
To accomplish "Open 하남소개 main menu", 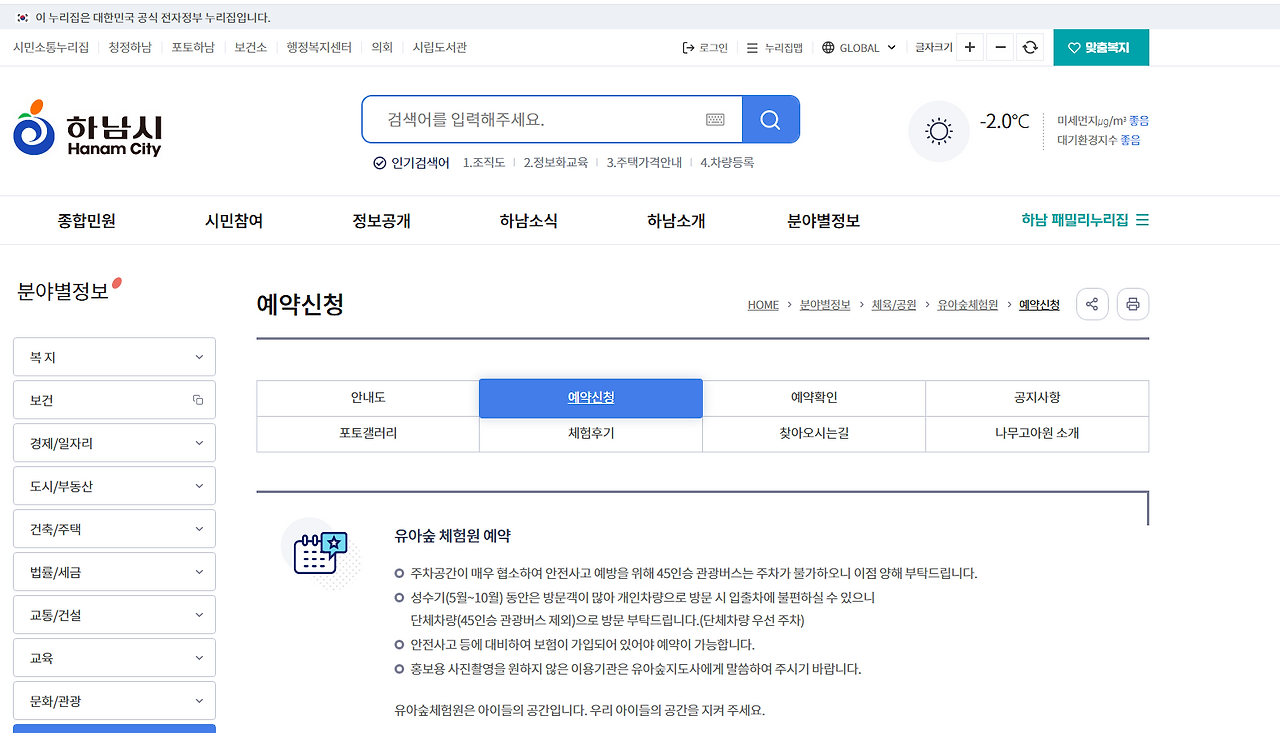I will pyautogui.click(x=676, y=221).
